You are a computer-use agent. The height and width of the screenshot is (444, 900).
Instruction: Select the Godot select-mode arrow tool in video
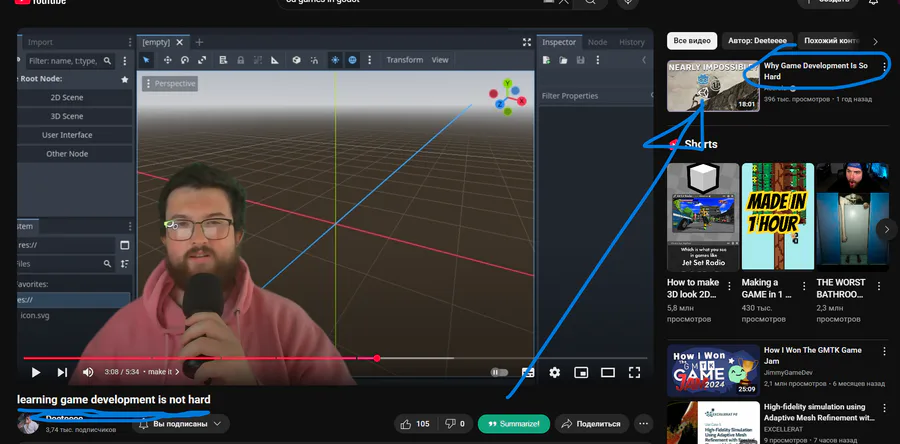coord(146,60)
